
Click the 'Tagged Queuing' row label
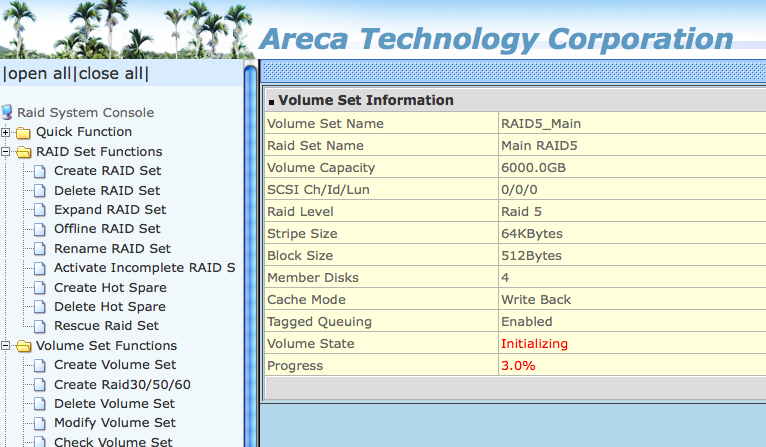pos(319,321)
